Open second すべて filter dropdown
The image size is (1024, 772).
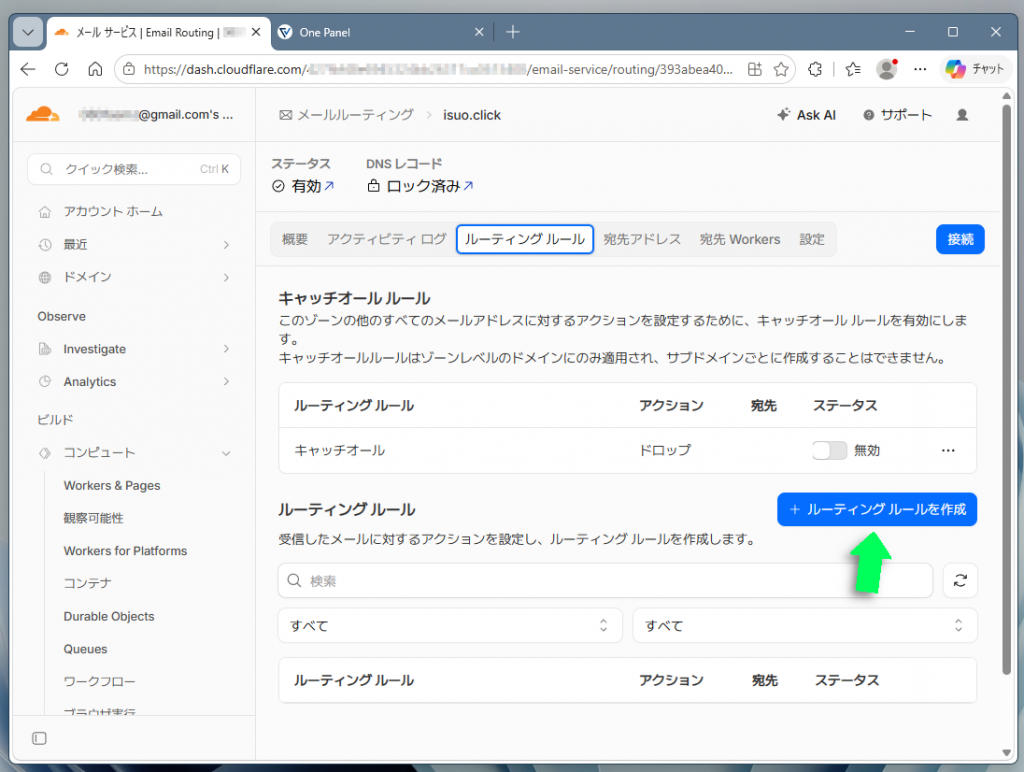coord(805,625)
